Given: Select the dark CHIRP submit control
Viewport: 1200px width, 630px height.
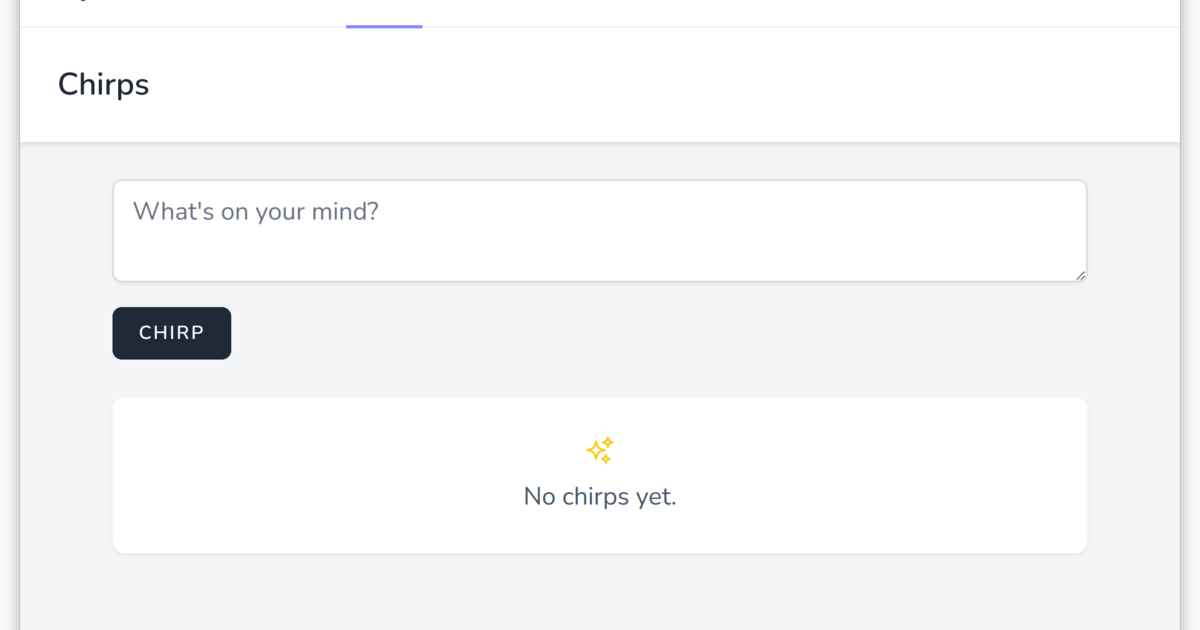Looking at the screenshot, I should click(171, 332).
